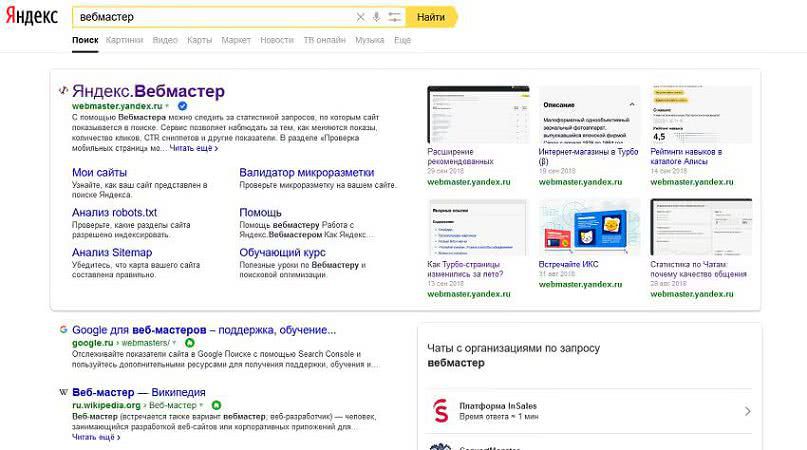Expand Читать ещё under Wikipedia result
Screen dimensions: 807x450
click(x=96, y=437)
